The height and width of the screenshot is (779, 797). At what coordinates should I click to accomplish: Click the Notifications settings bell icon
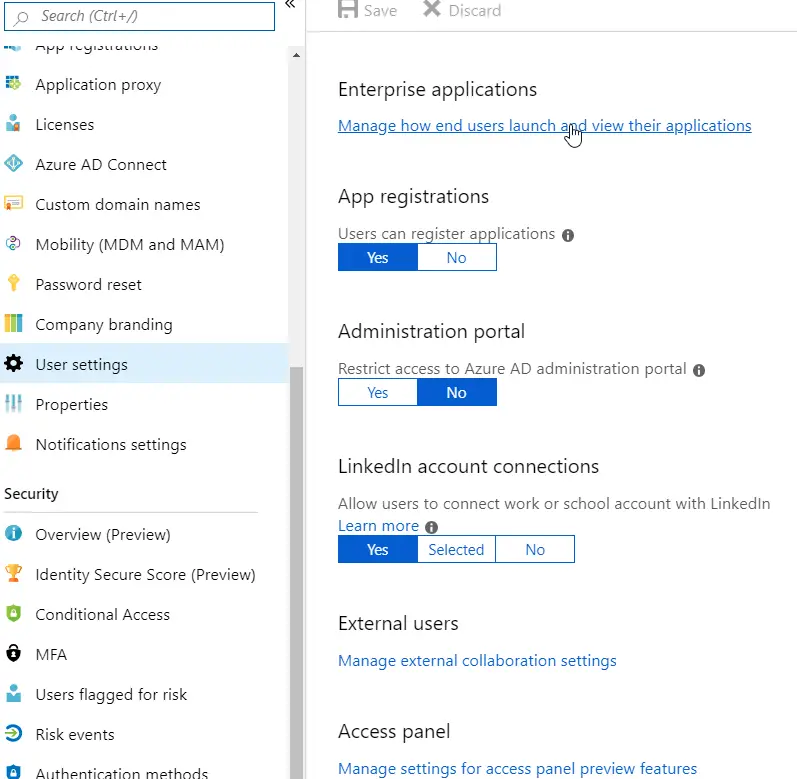pyautogui.click(x=13, y=445)
